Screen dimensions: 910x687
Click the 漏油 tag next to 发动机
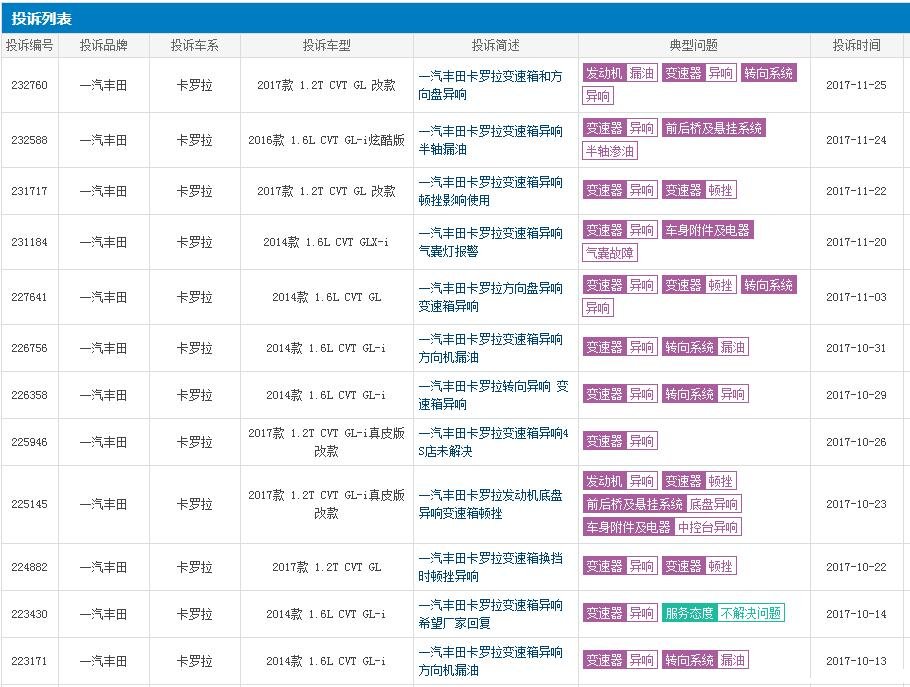pyautogui.click(x=641, y=72)
